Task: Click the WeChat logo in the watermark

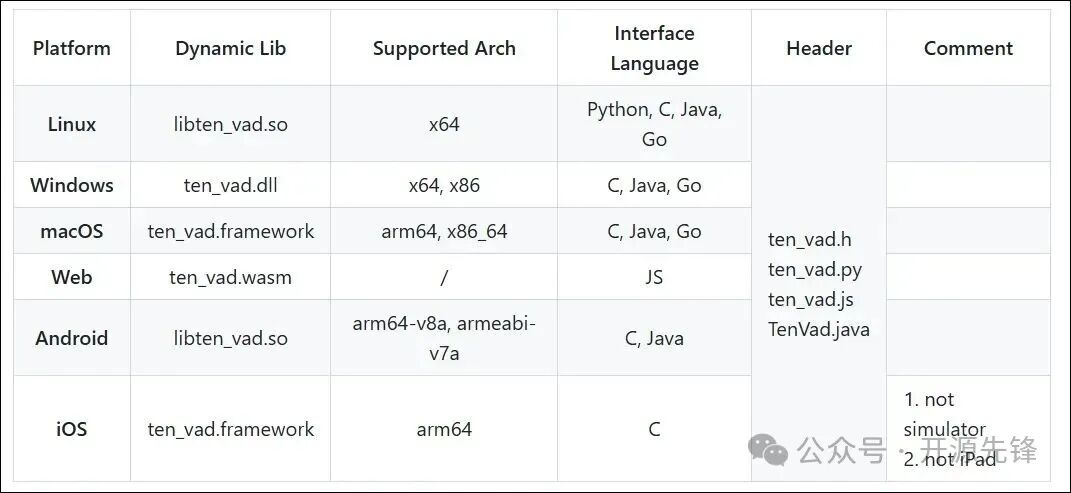Action: tap(769, 451)
